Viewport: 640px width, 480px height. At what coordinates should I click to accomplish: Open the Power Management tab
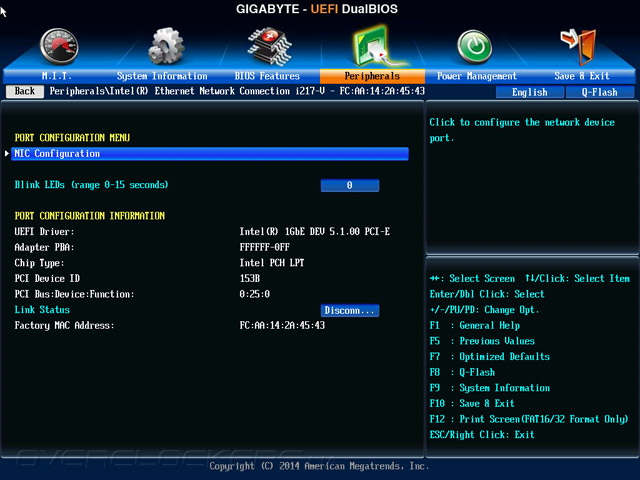pos(477,76)
